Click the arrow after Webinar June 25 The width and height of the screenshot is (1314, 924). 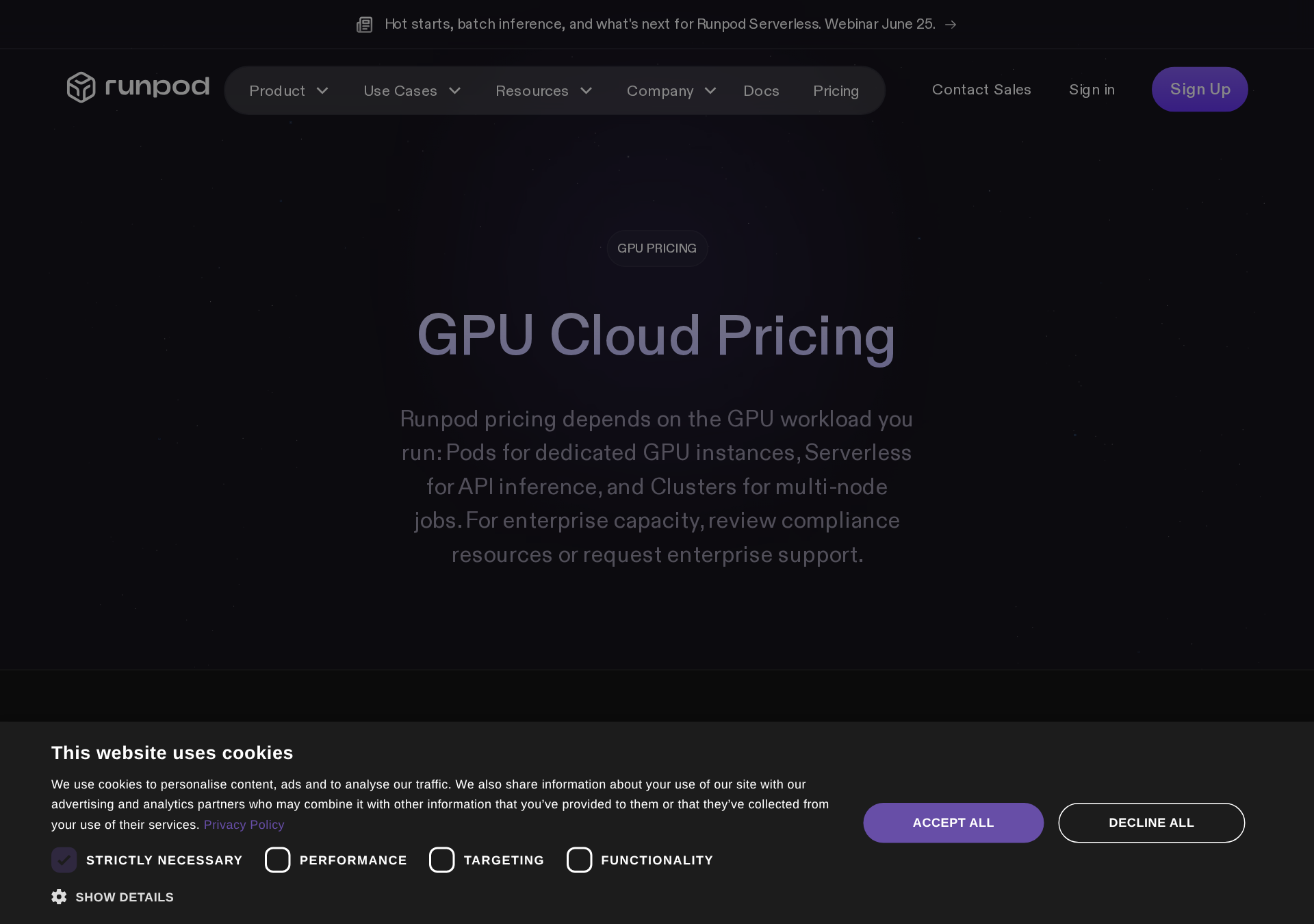coord(951,25)
